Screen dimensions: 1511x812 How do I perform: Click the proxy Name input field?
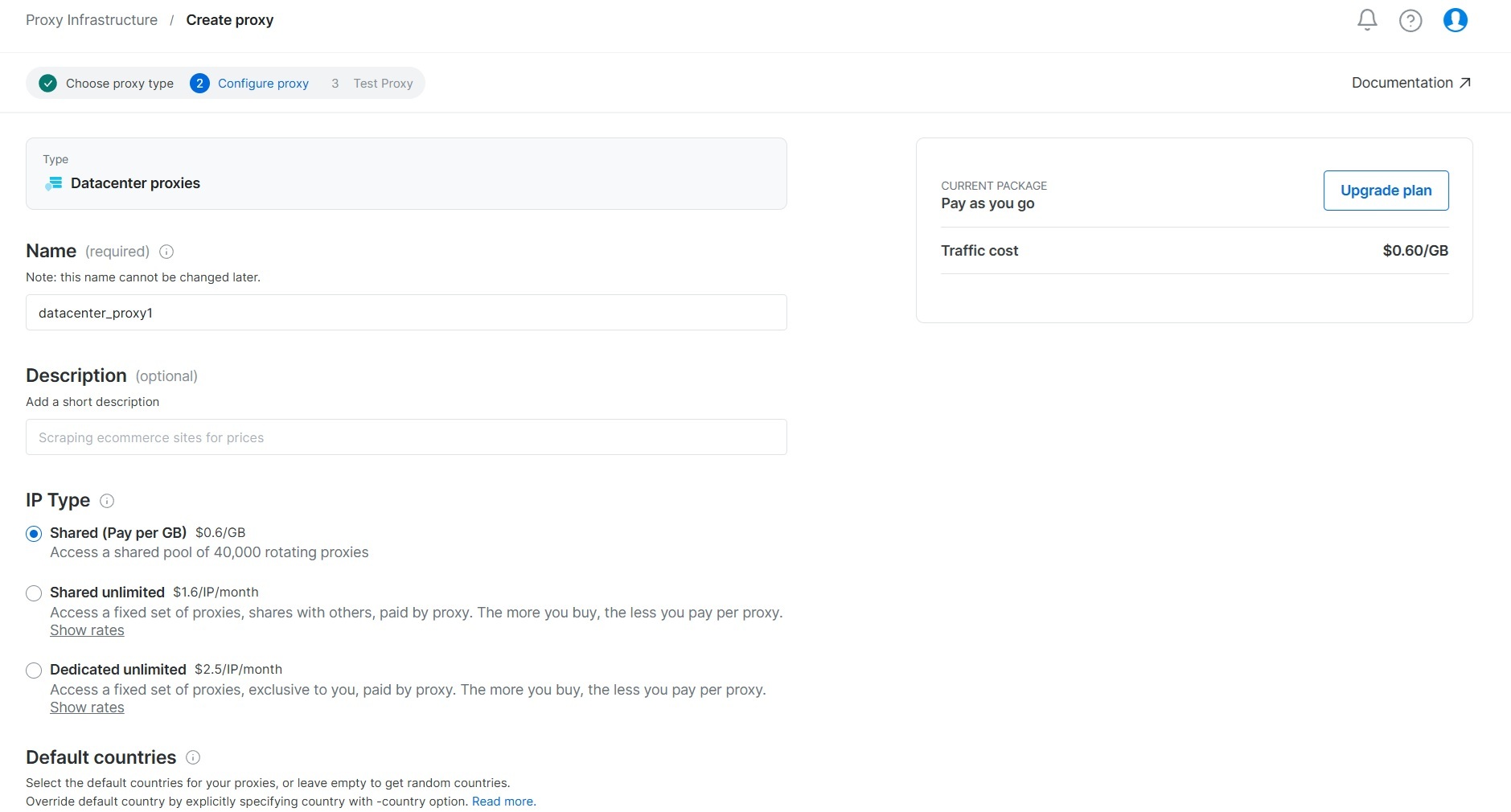pos(406,313)
